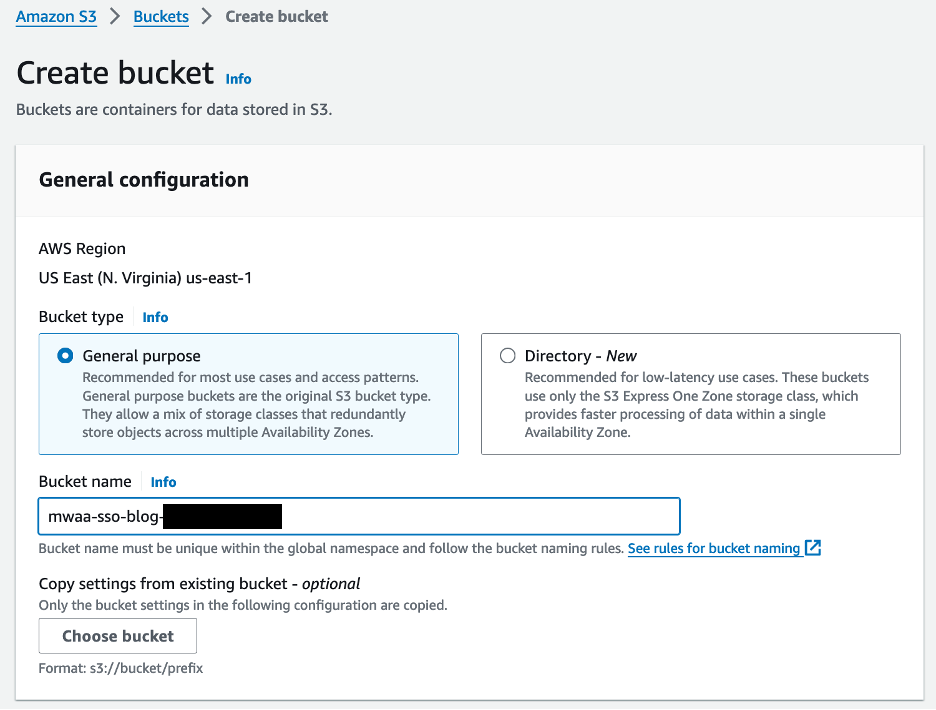Image resolution: width=936 pixels, height=710 pixels.
Task: Click the Format: s3://bucket/prefix hint text
Action: point(121,667)
